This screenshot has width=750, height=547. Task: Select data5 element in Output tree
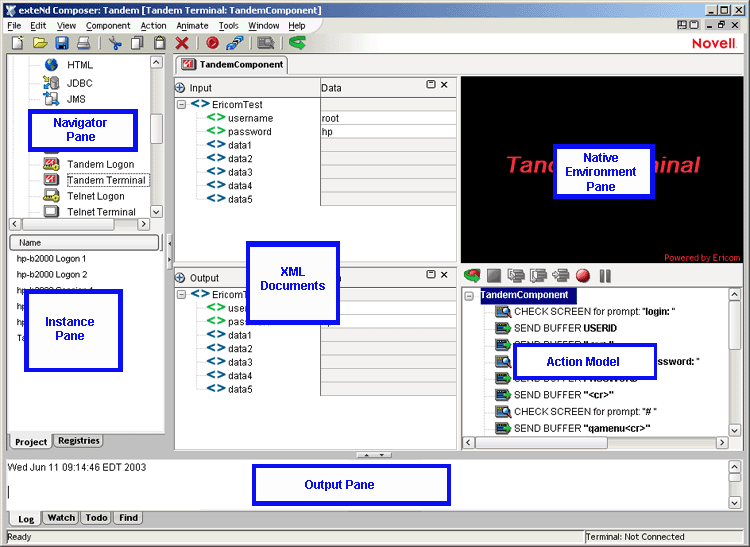click(x=240, y=389)
